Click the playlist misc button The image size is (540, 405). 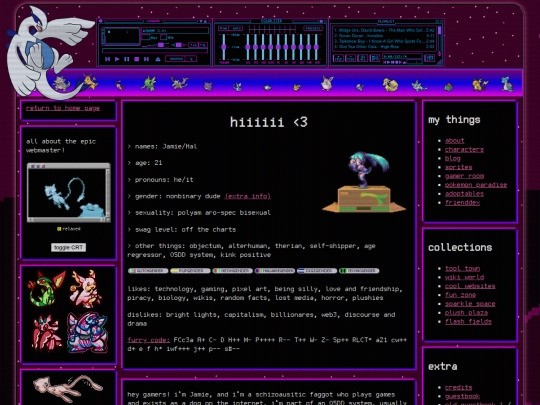point(375,58)
